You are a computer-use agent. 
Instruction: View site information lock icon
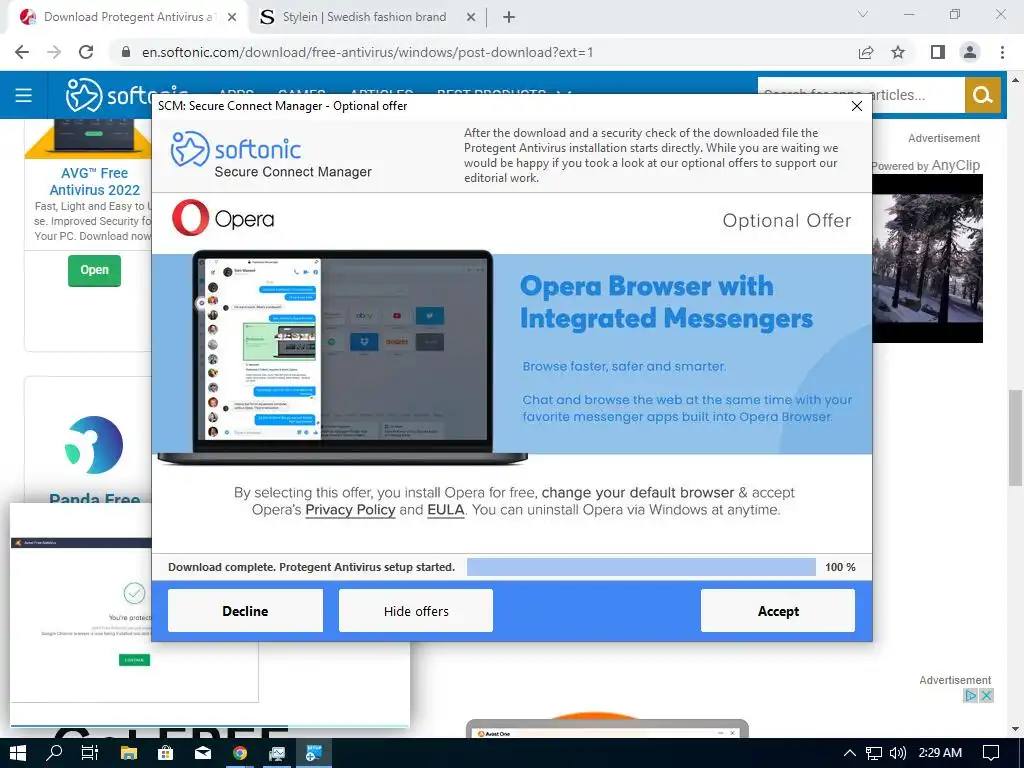126,52
